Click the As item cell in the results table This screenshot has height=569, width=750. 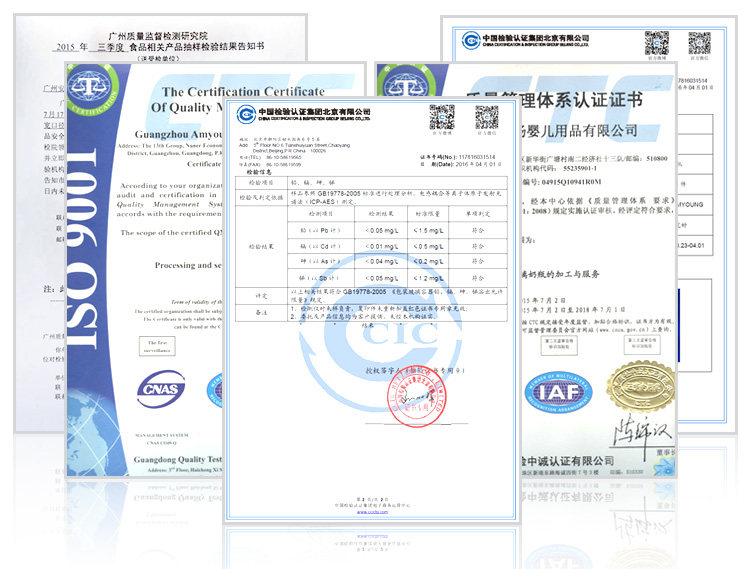321,262
